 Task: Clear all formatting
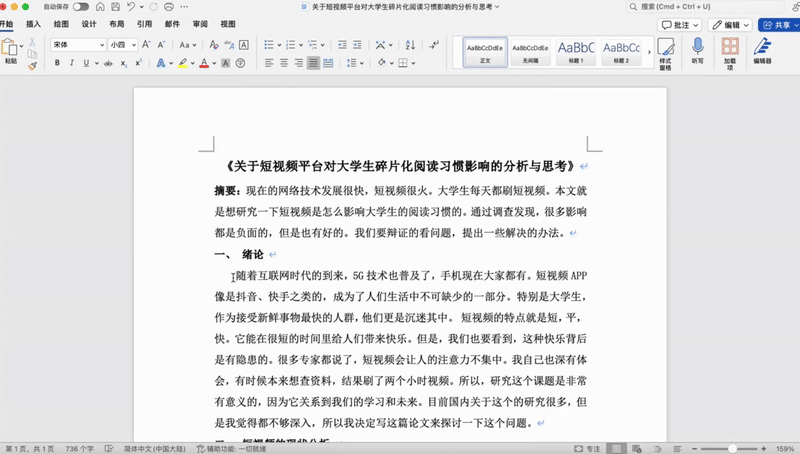[214, 45]
